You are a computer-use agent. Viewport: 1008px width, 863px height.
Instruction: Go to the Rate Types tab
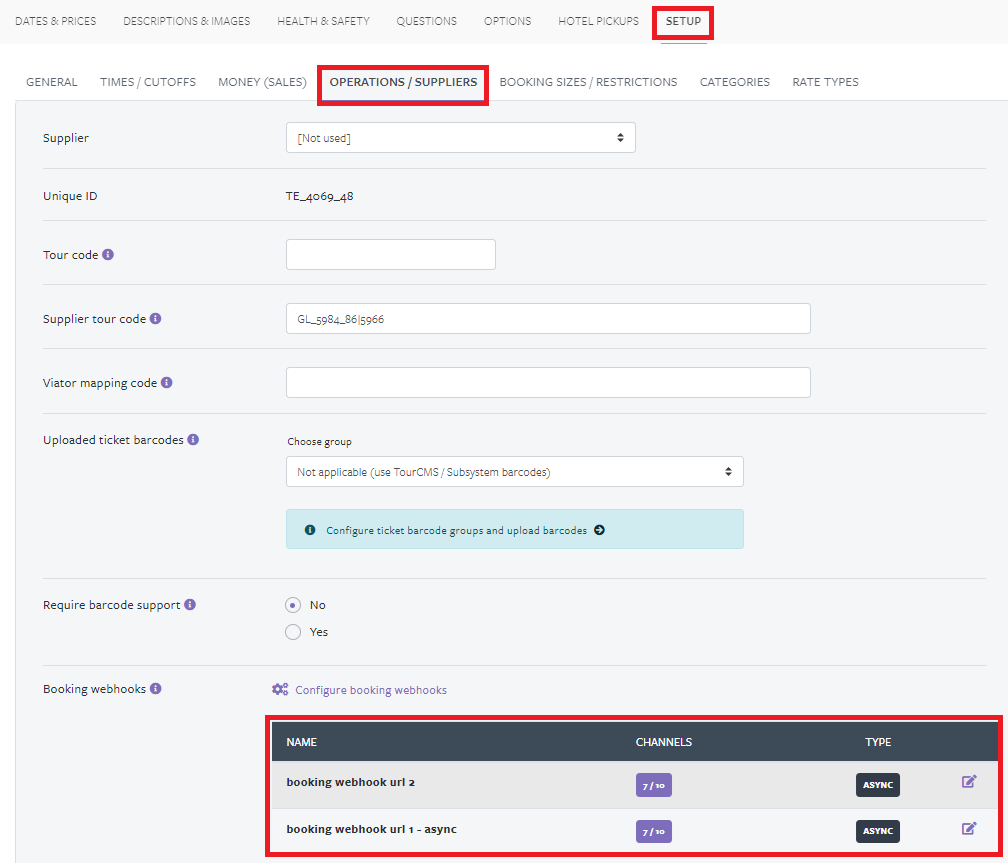[x=825, y=82]
